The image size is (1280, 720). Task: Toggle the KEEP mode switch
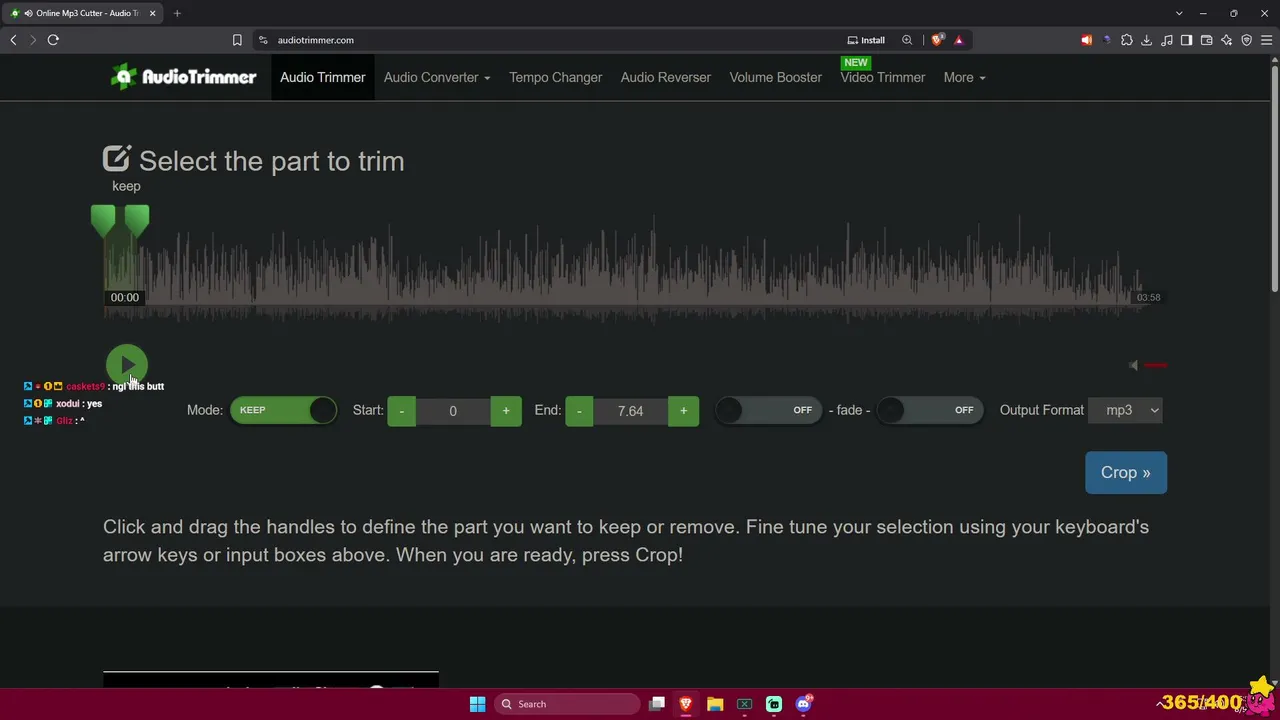(x=283, y=410)
